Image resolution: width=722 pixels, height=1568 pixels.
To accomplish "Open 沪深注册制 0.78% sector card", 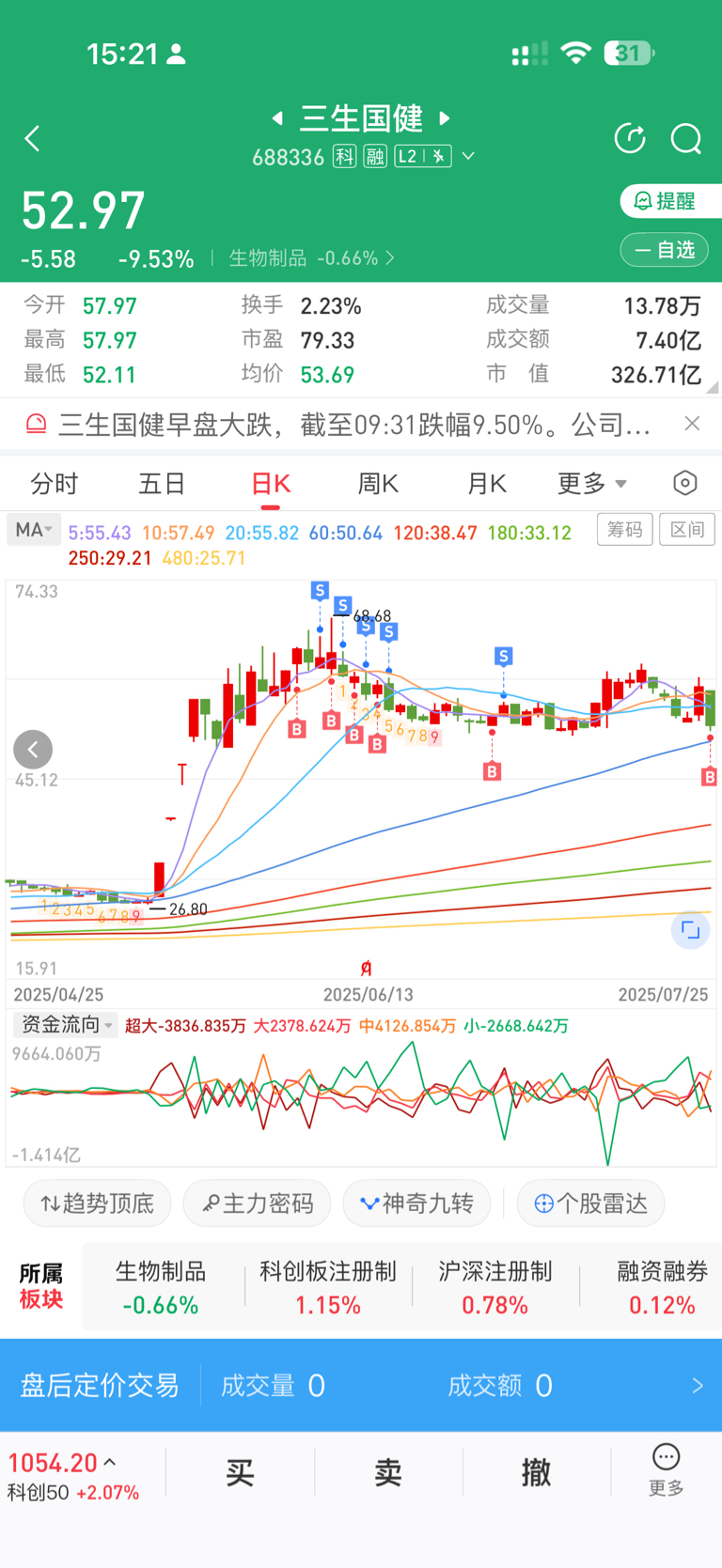I will (x=494, y=1287).
